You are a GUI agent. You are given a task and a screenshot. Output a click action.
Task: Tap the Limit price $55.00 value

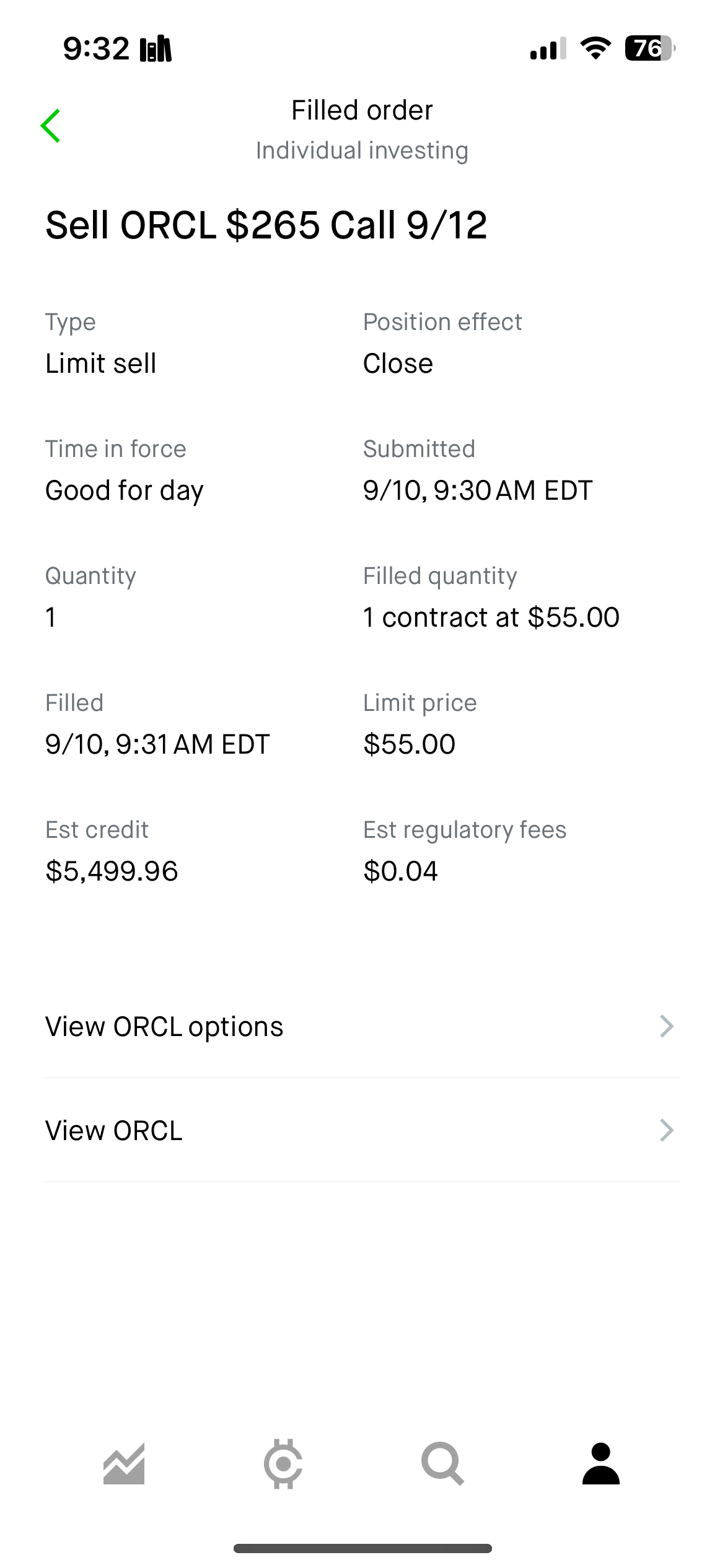[409, 744]
